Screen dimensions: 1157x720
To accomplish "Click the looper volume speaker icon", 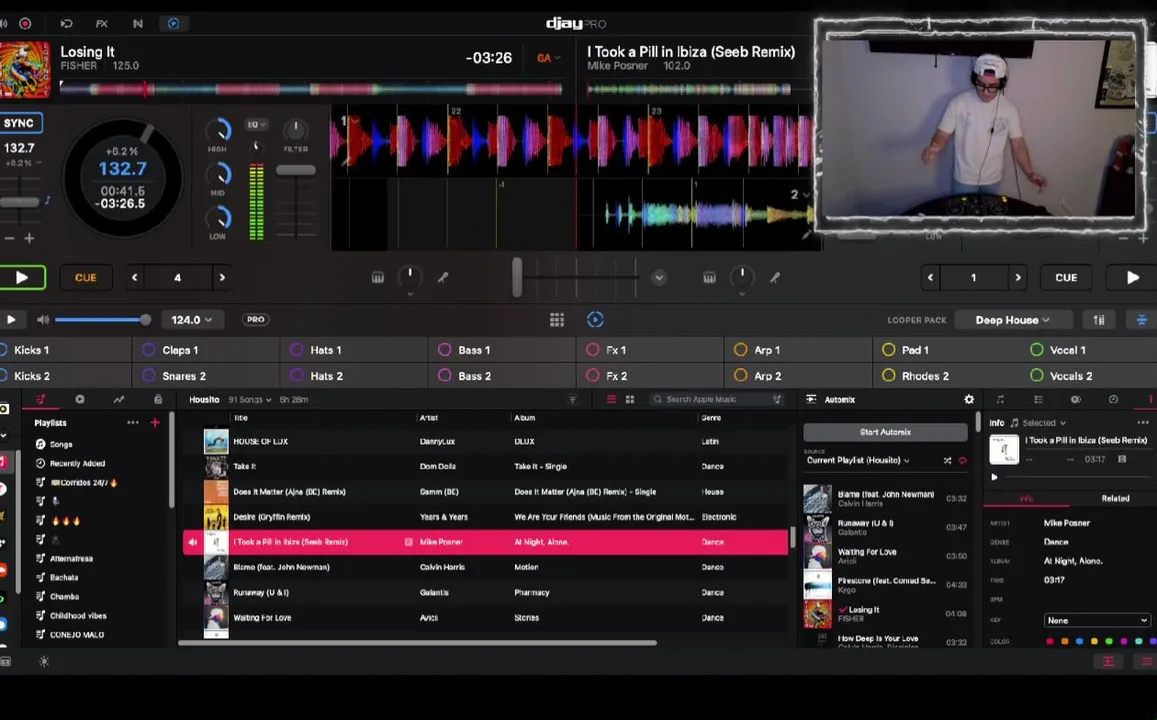I will (x=43, y=319).
